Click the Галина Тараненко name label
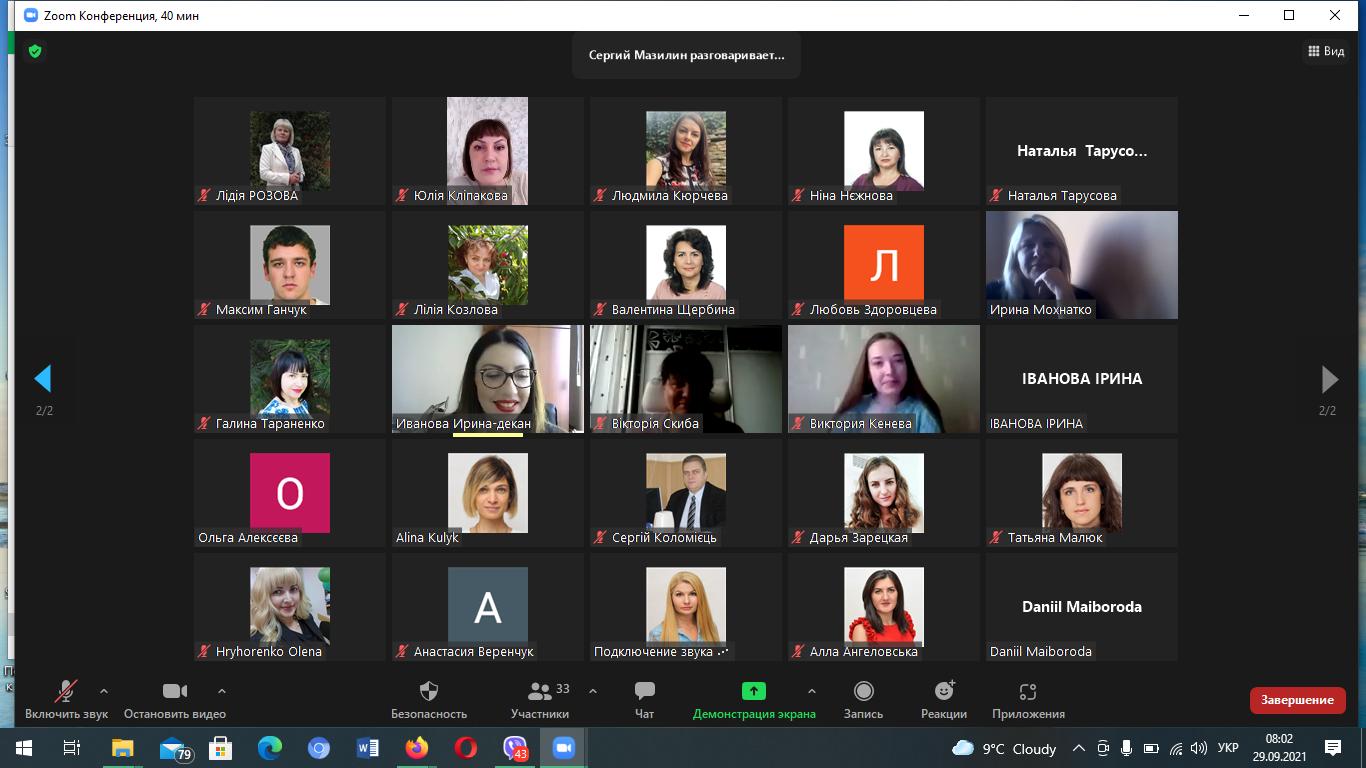The height and width of the screenshot is (768, 1366). pos(270,424)
